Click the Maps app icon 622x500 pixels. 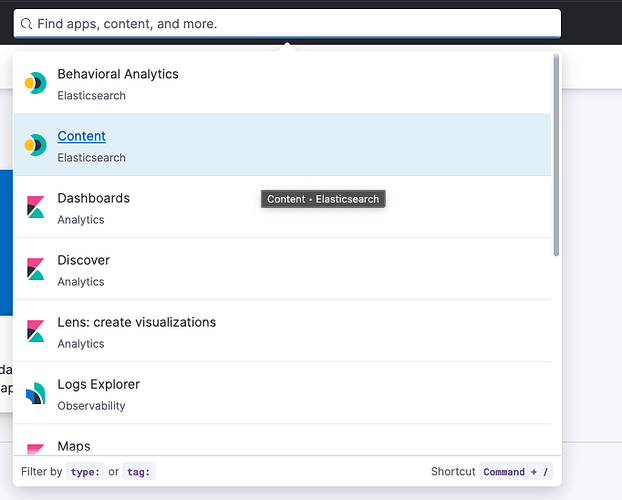pyautogui.click(x=36, y=449)
